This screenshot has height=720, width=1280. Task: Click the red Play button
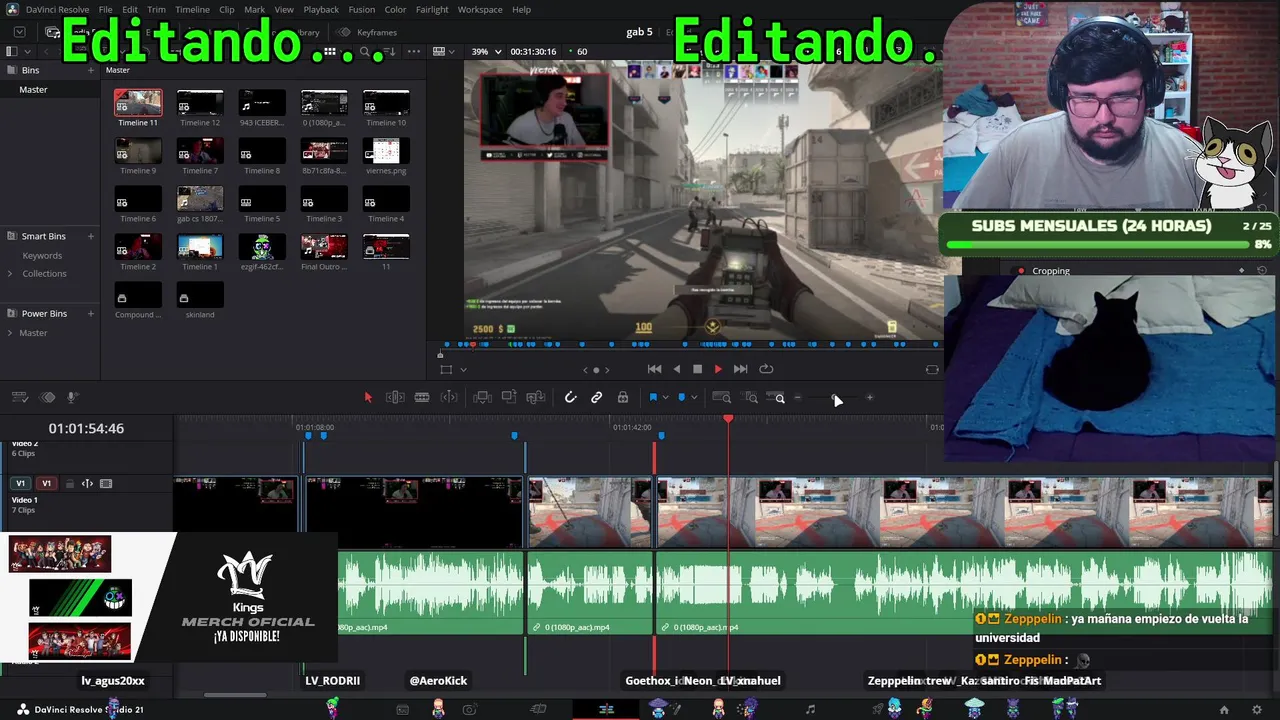click(x=718, y=369)
